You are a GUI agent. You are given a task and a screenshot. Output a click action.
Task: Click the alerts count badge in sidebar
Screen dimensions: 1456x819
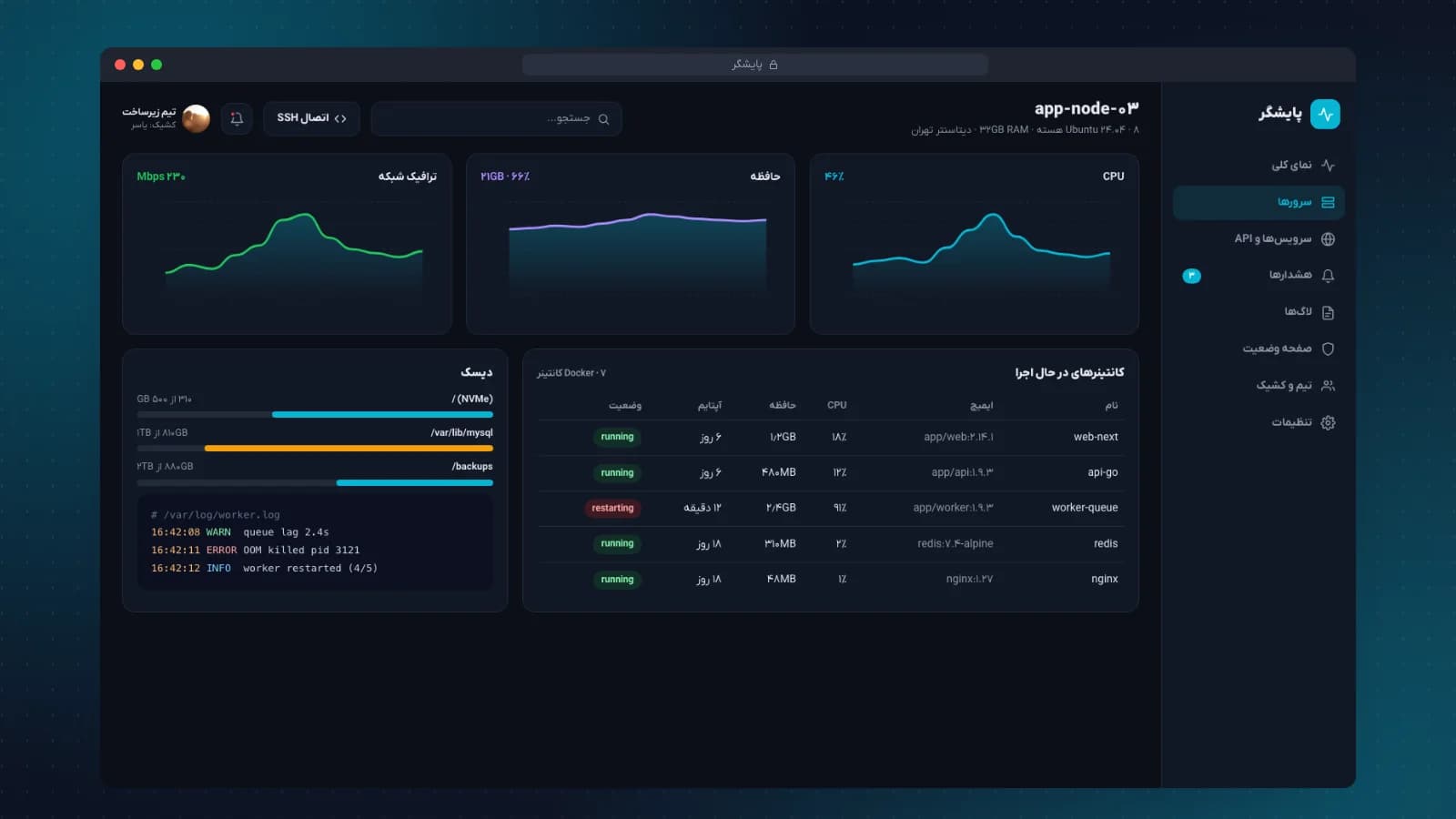(1191, 276)
